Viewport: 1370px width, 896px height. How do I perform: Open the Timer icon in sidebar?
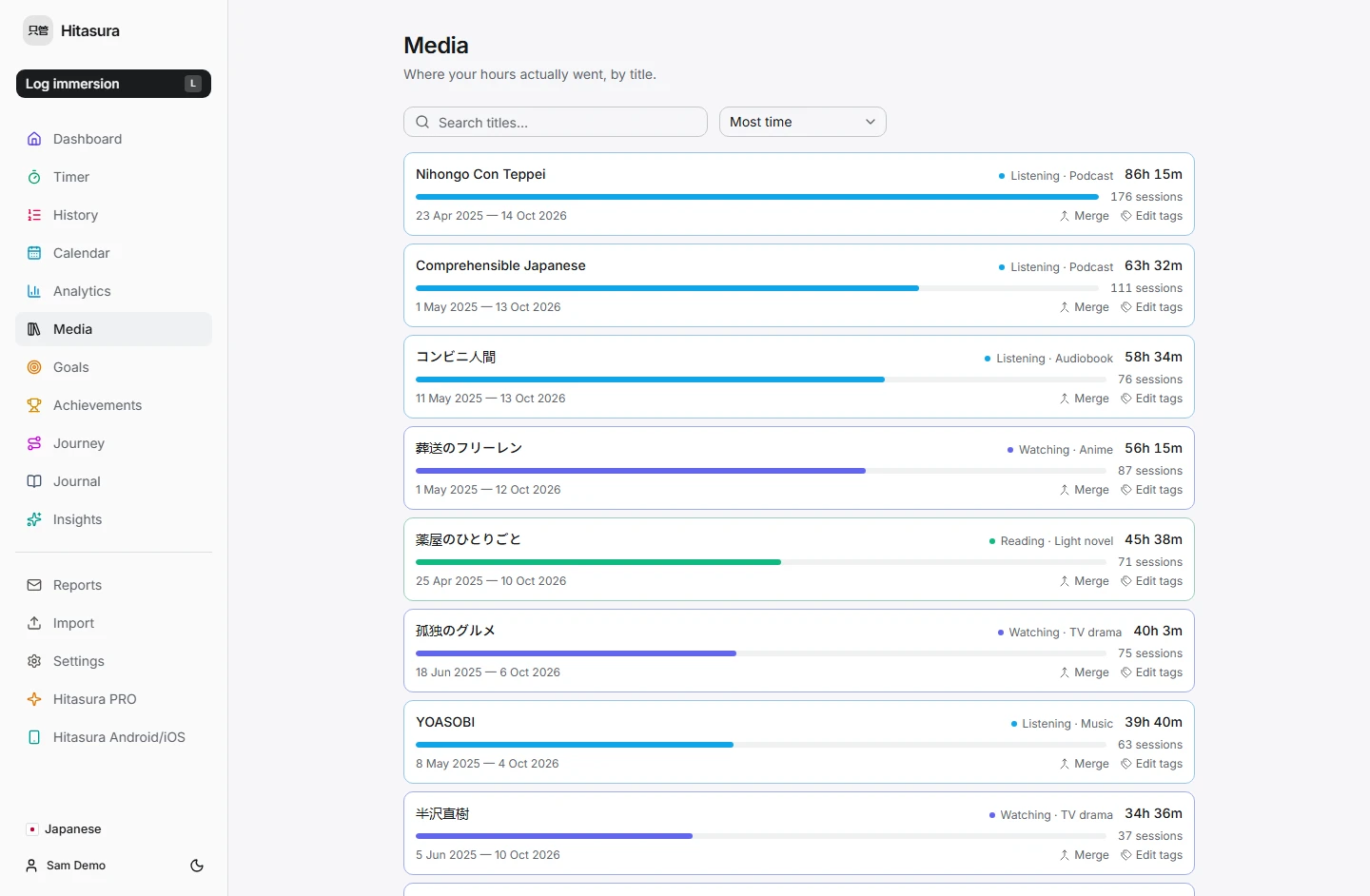point(34,177)
